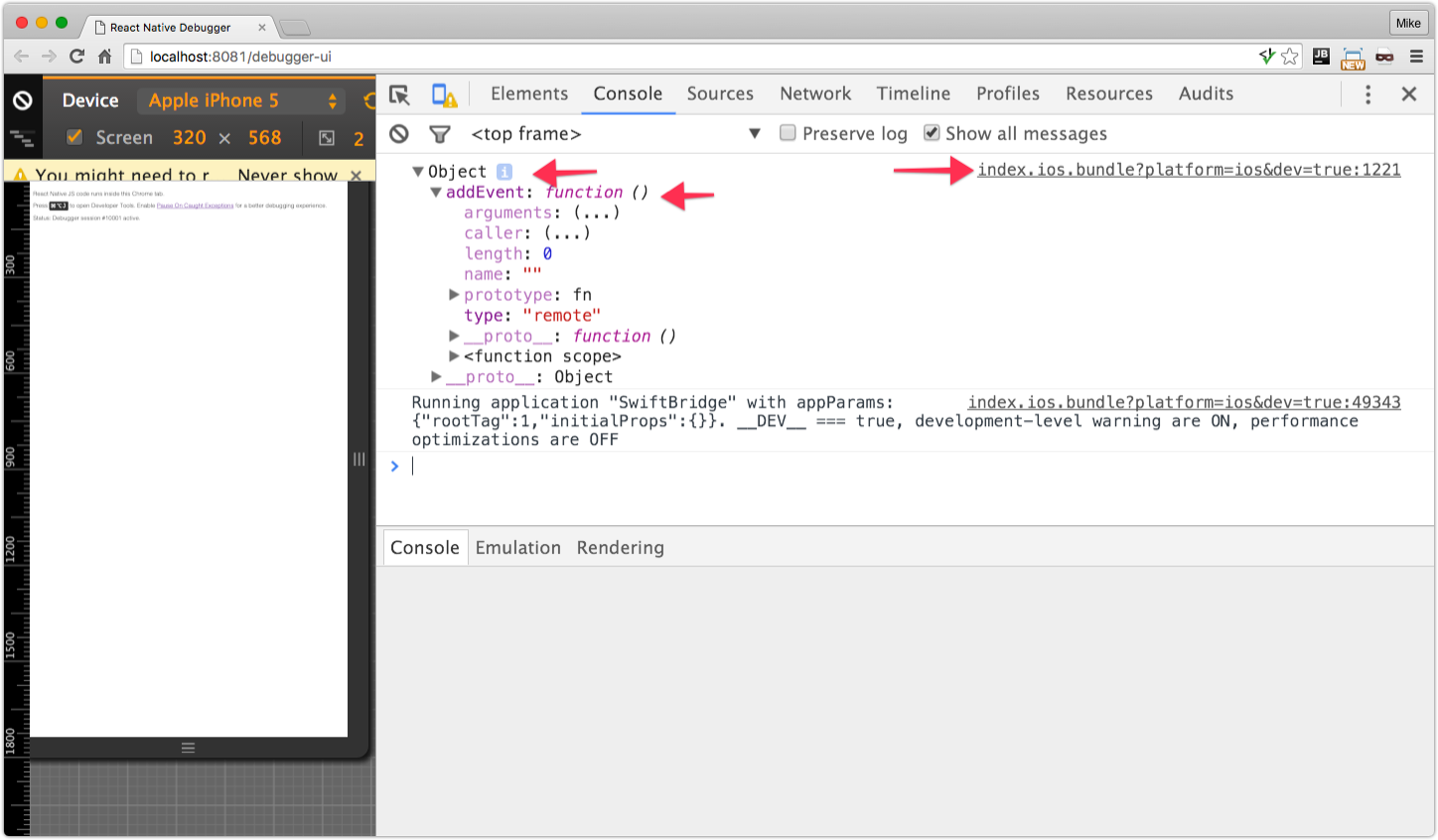Image resolution: width=1438 pixels, height=840 pixels.
Task: Click the disable emulation icon beside Device
Action: click(22, 100)
